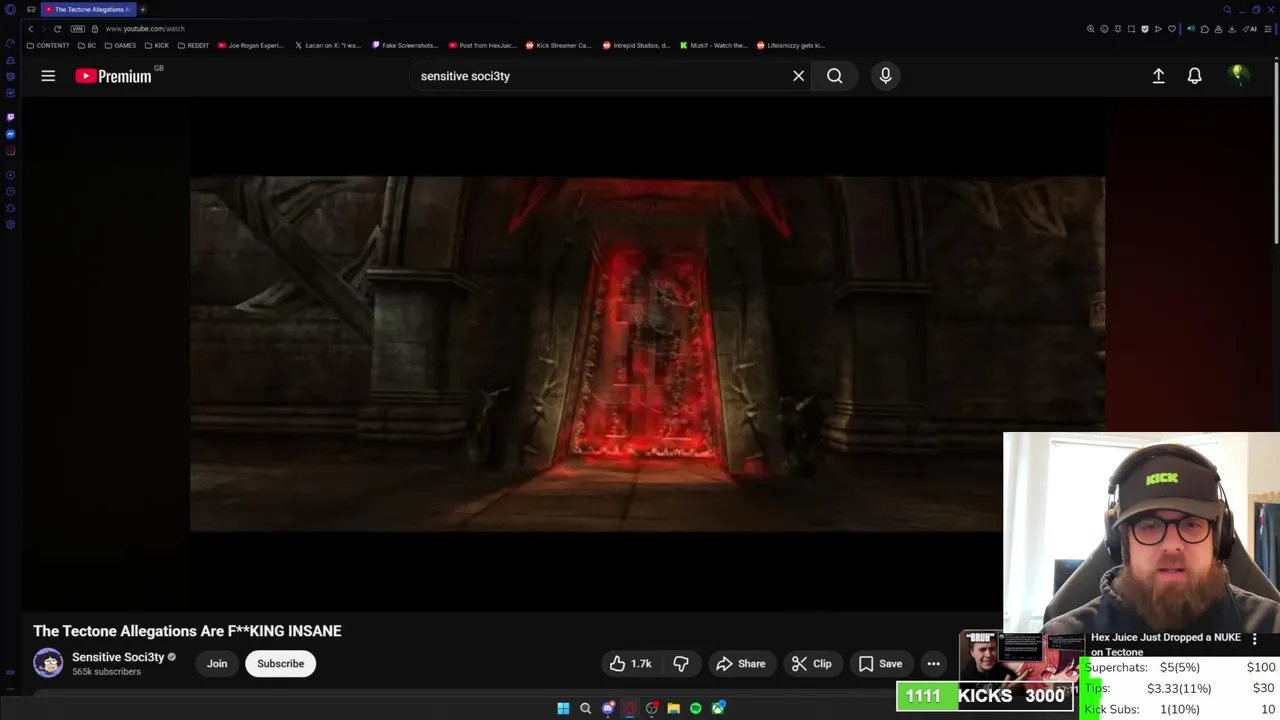Dislike the video
The image size is (1280, 720).
[681, 664]
